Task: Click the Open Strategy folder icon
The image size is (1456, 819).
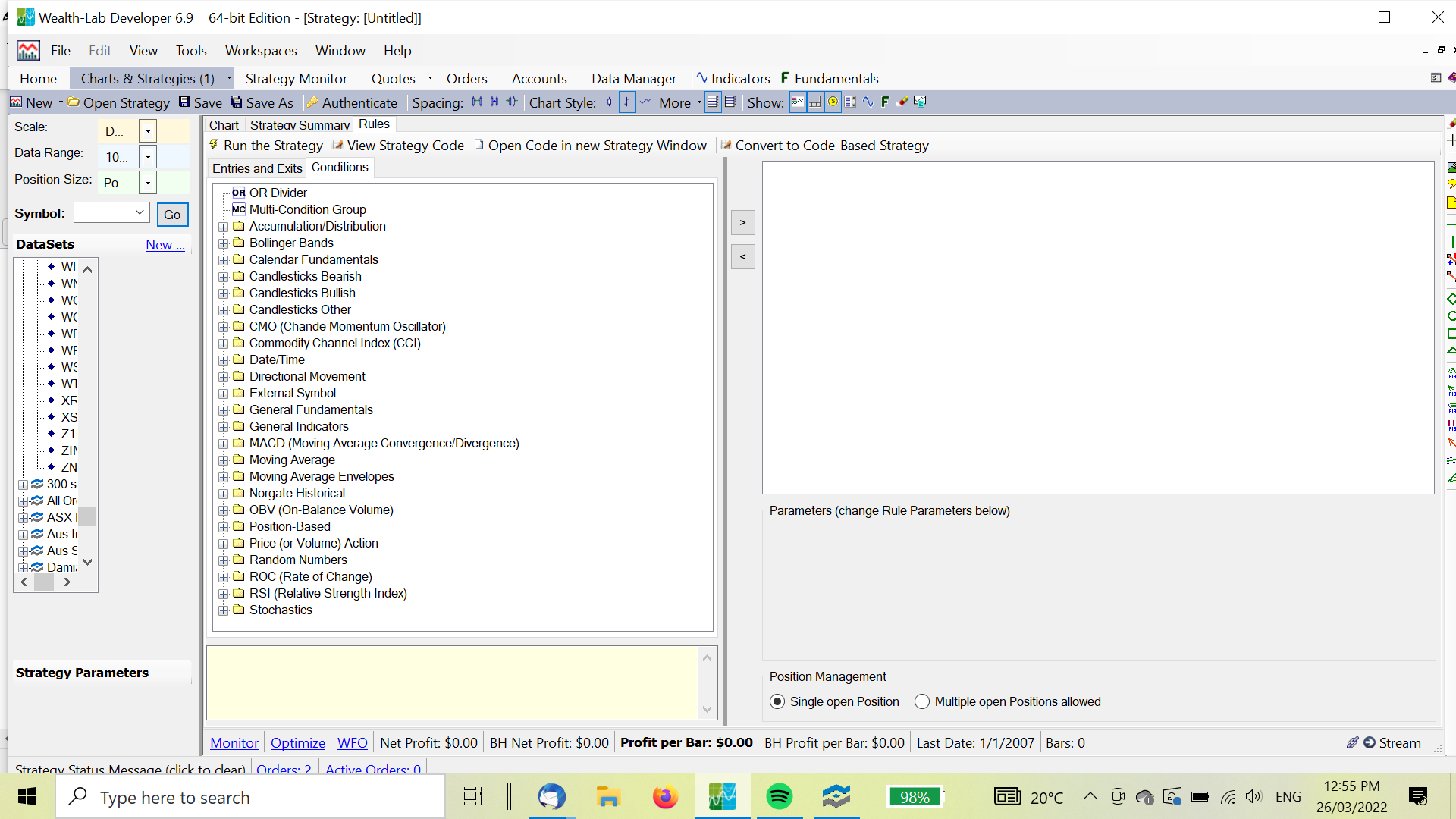Action: click(74, 102)
